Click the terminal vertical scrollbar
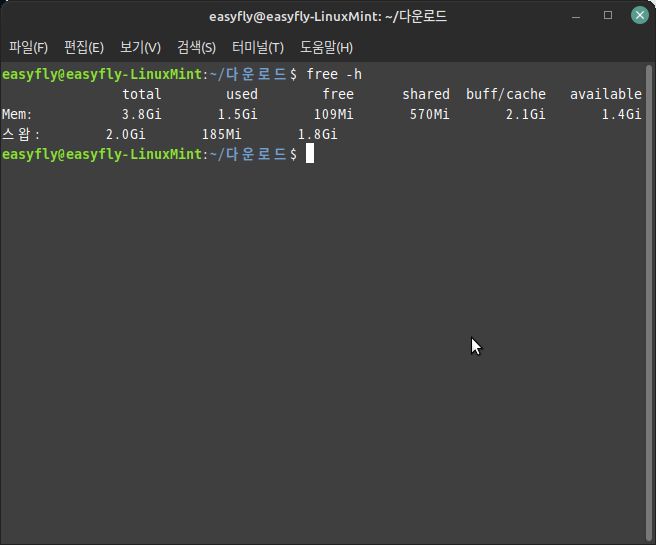This screenshot has height=545, width=656. 649,302
